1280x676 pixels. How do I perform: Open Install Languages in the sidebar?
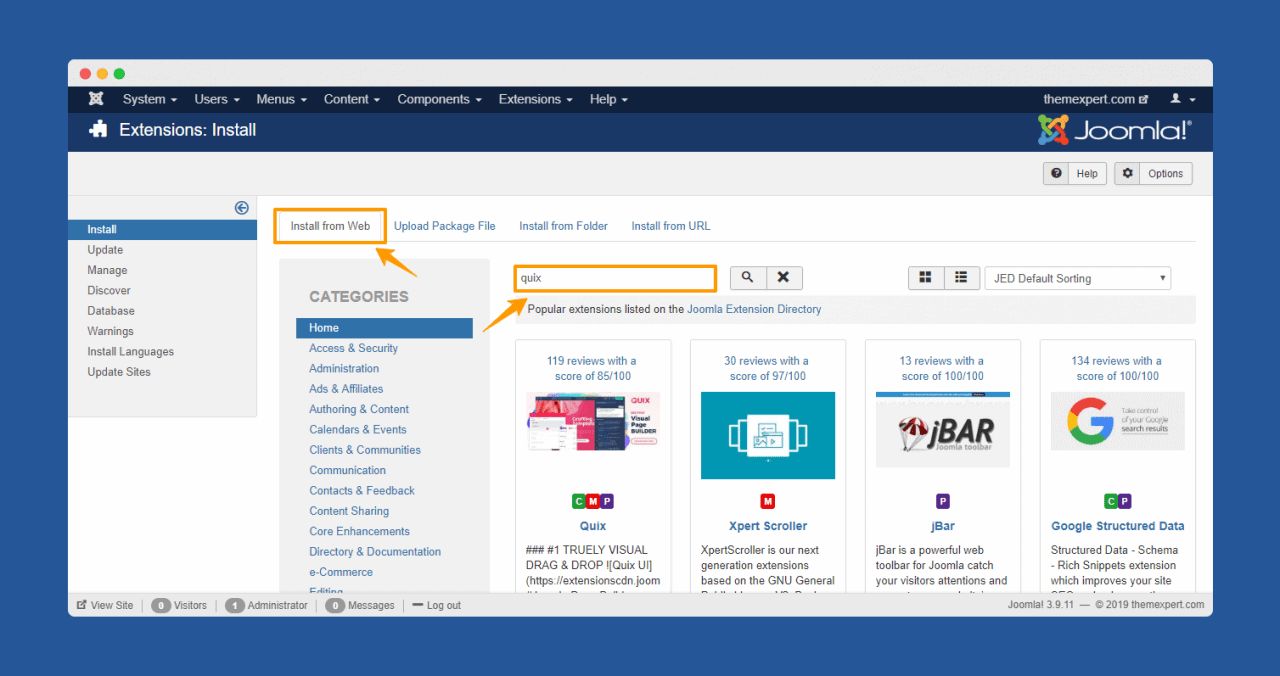[130, 352]
